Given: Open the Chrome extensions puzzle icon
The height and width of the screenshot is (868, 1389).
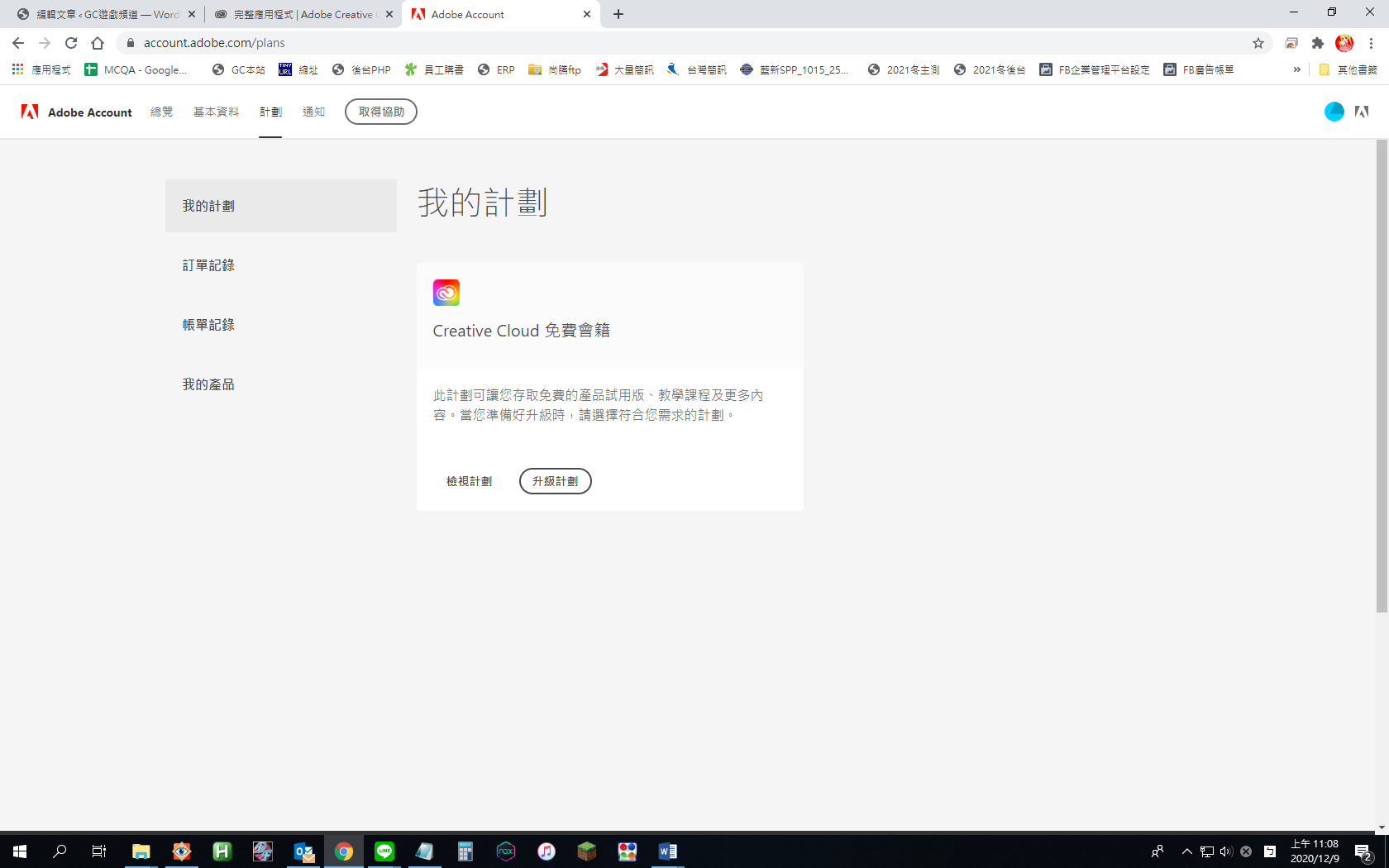Looking at the screenshot, I should 1318,43.
